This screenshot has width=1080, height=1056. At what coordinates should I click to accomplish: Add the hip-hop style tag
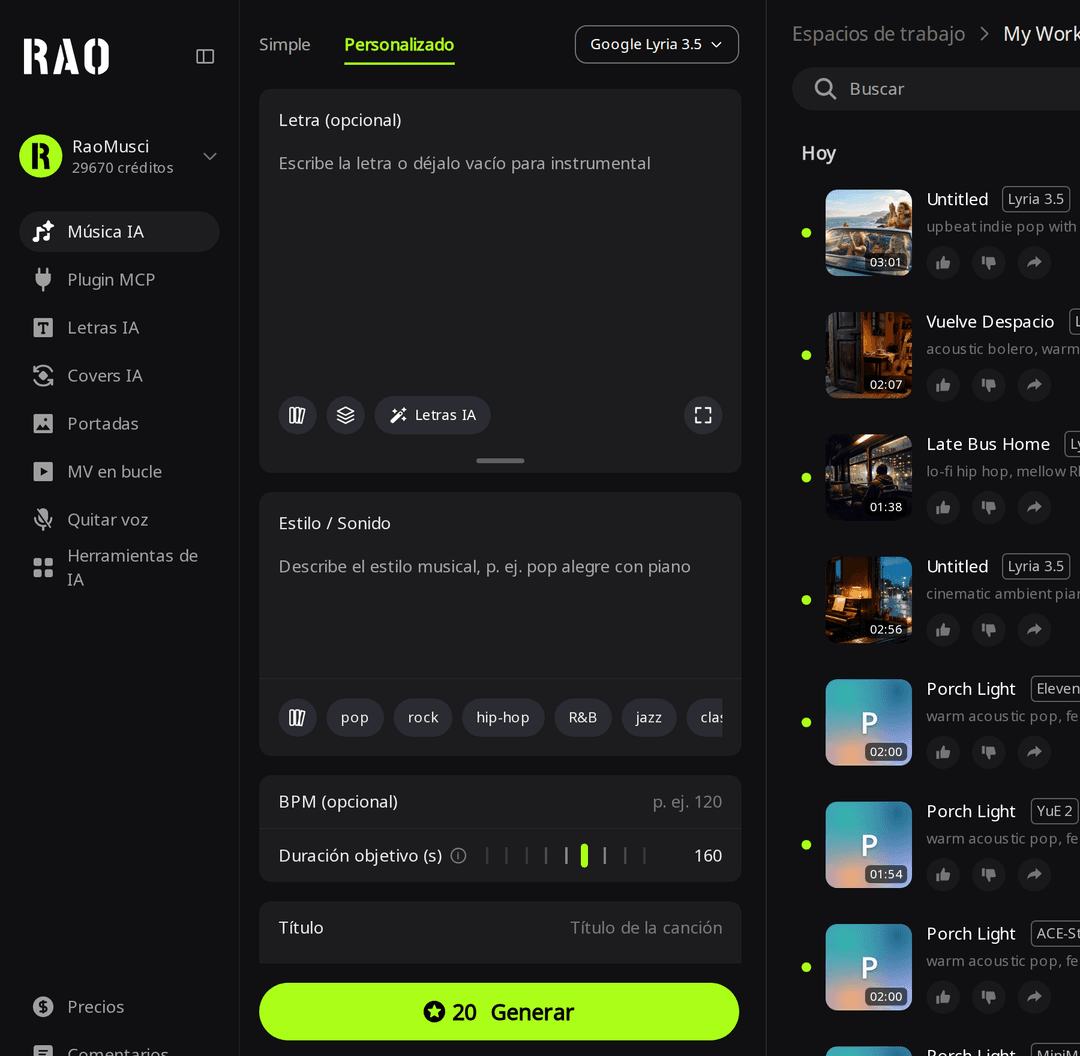503,717
